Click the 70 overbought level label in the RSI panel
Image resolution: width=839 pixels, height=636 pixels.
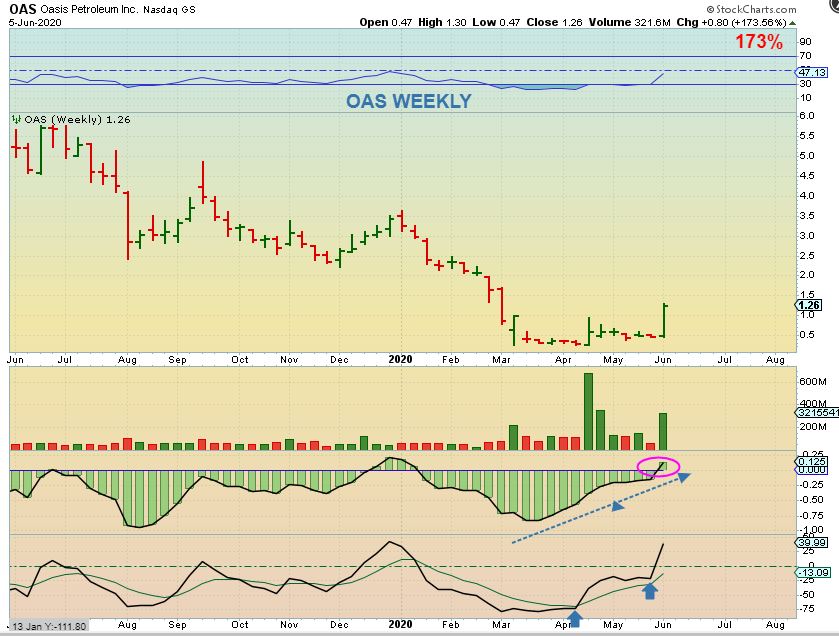(x=805, y=56)
